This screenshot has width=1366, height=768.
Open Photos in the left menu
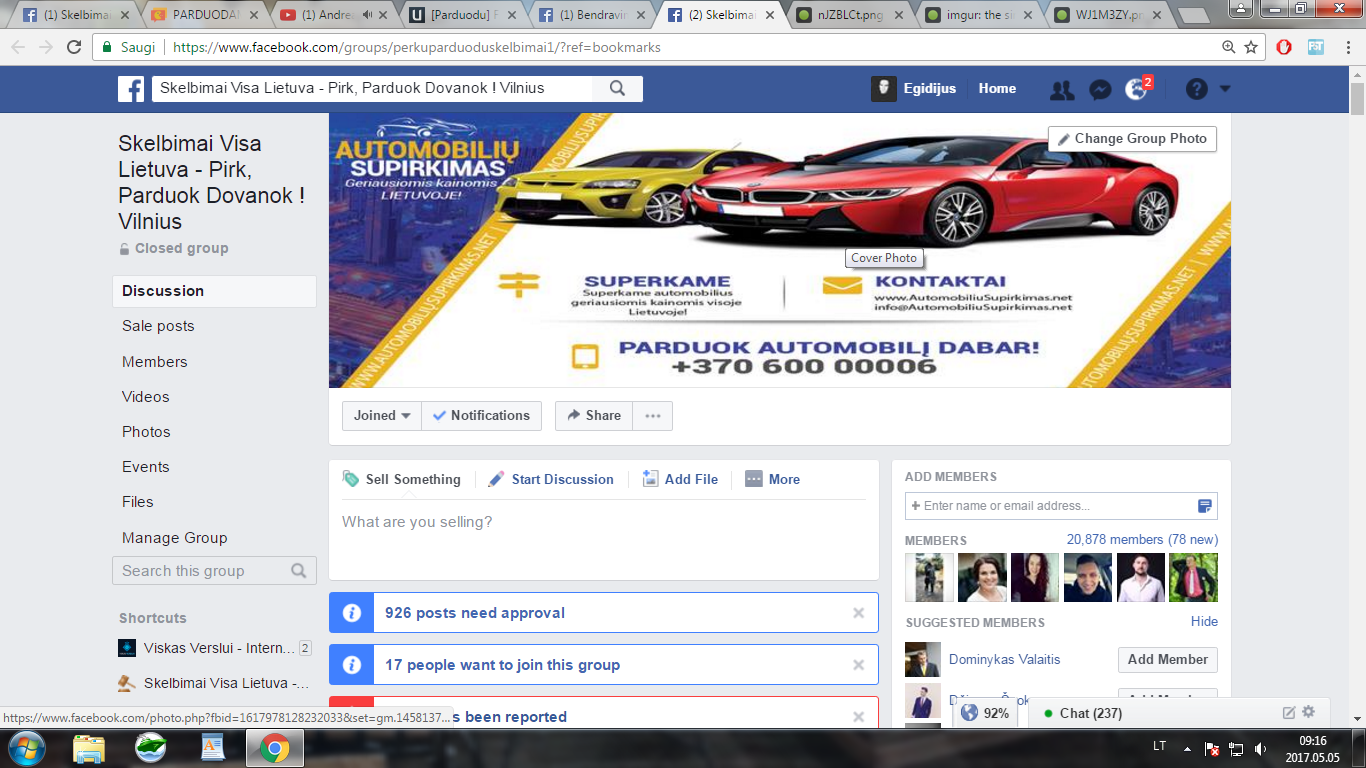coord(146,432)
